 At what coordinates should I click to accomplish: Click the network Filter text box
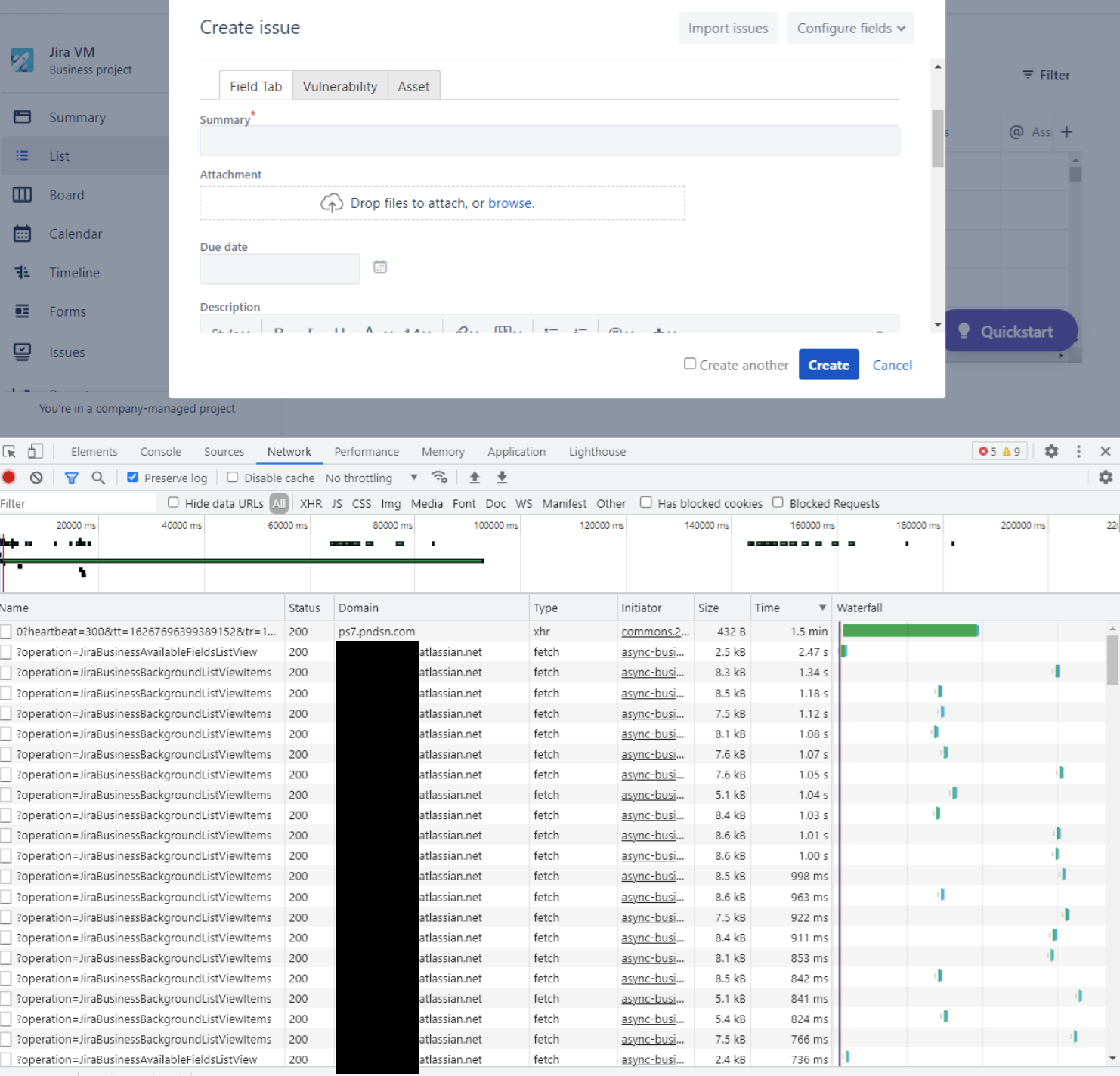[77, 503]
